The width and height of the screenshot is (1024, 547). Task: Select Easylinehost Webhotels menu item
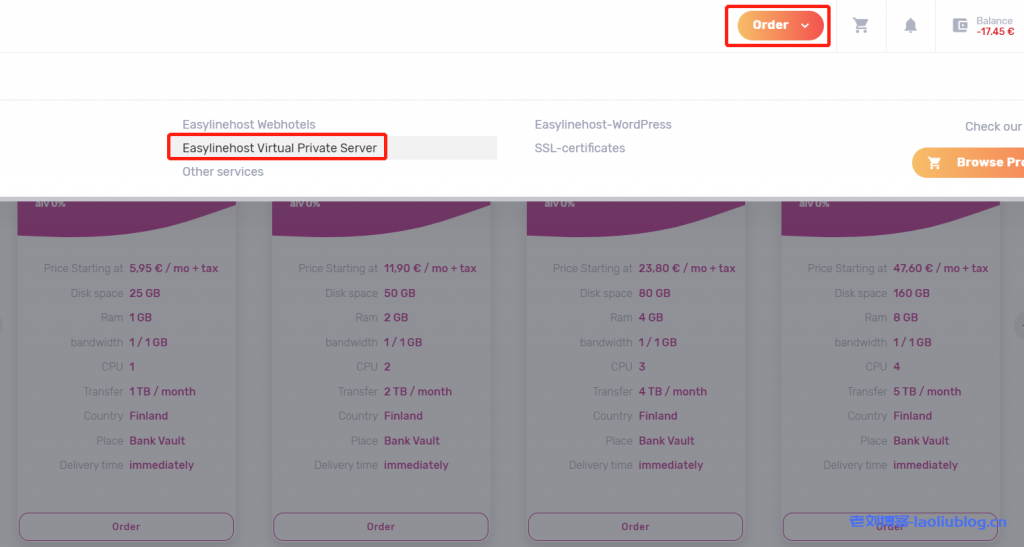click(x=248, y=125)
